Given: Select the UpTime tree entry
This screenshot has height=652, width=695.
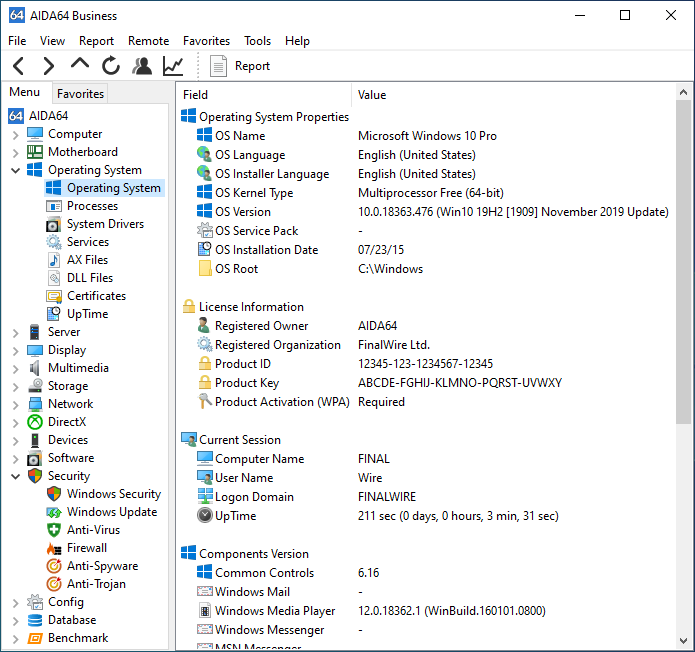Looking at the screenshot, I should point(87,314).
